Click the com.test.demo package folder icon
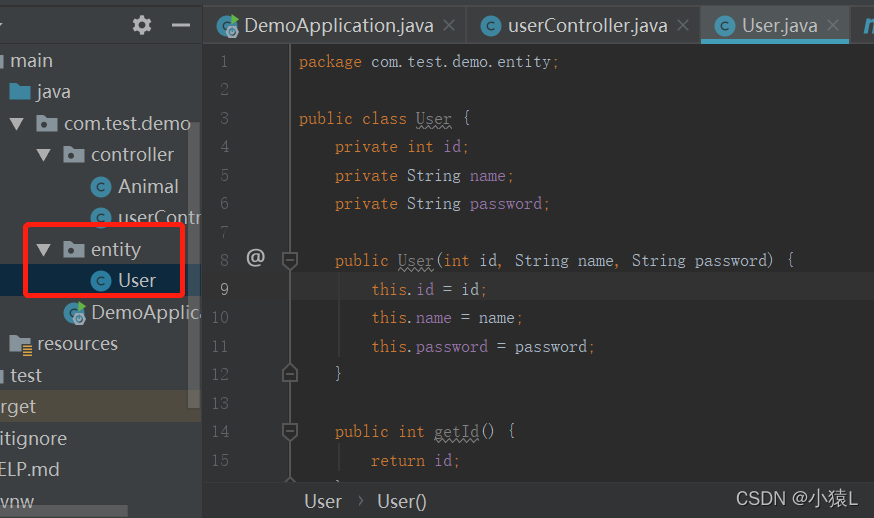The height and width of the screenshot is (518, 874). [x=47, y=123]
